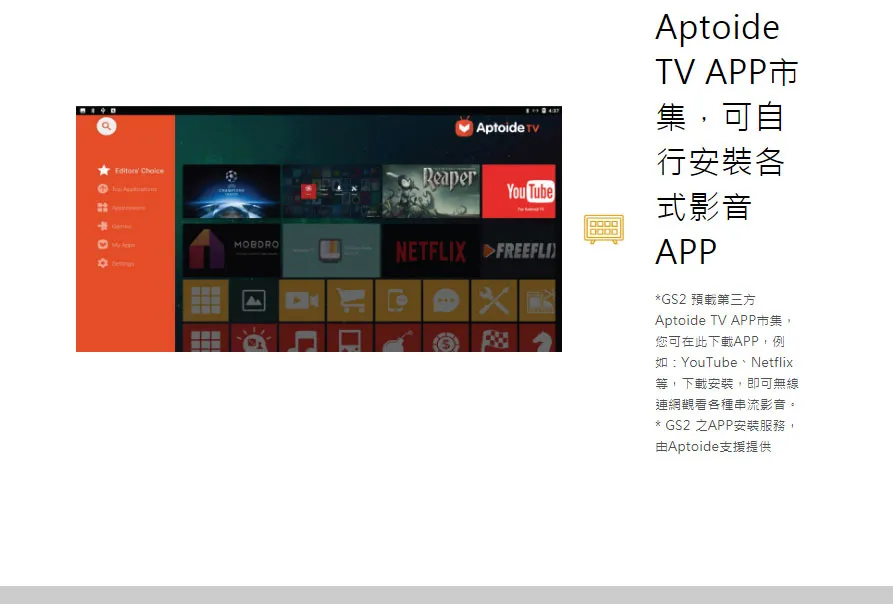Open the Games category in sidebar
Screen dimensions: 893x604
click(x=122, y=226)
